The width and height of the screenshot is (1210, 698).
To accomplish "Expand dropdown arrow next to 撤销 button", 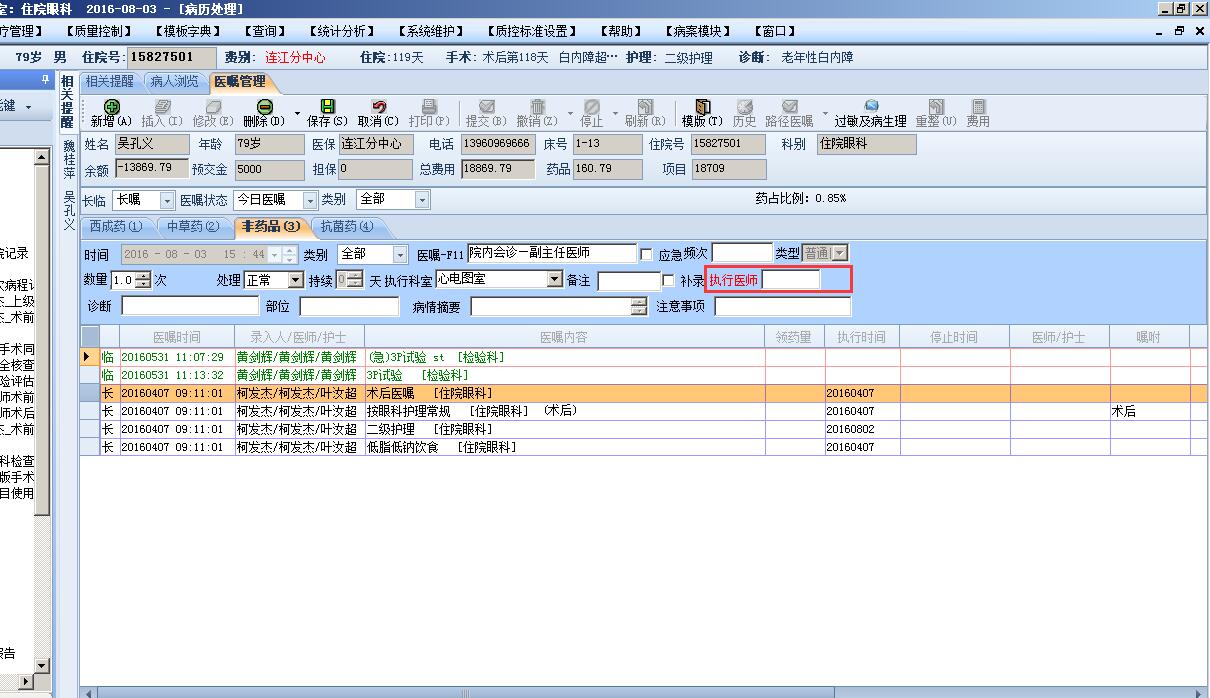I will pyautogui.click(x=570, y=113).
